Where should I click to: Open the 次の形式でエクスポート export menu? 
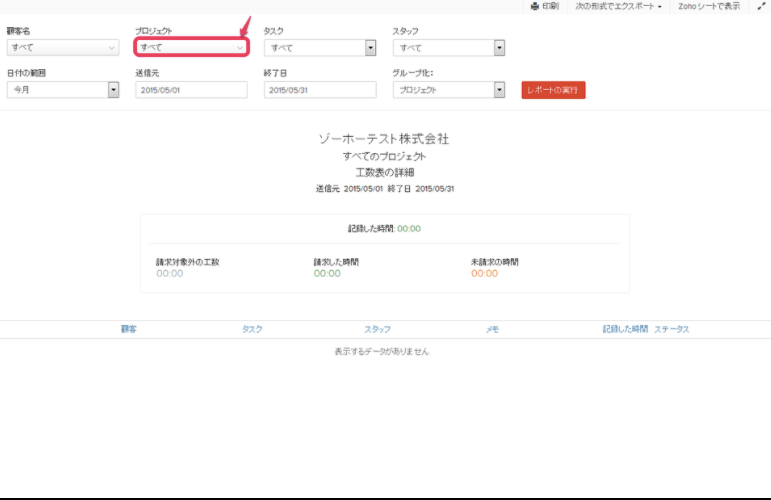pyautogui.click(x=618, y=6)
